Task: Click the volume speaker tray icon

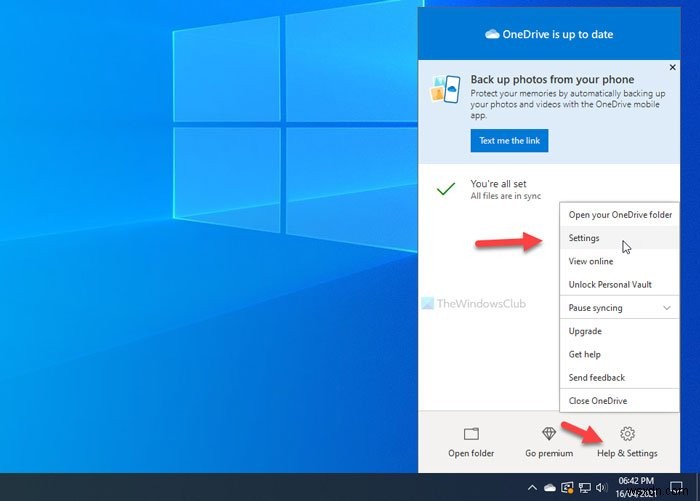Action: point(601,488)
